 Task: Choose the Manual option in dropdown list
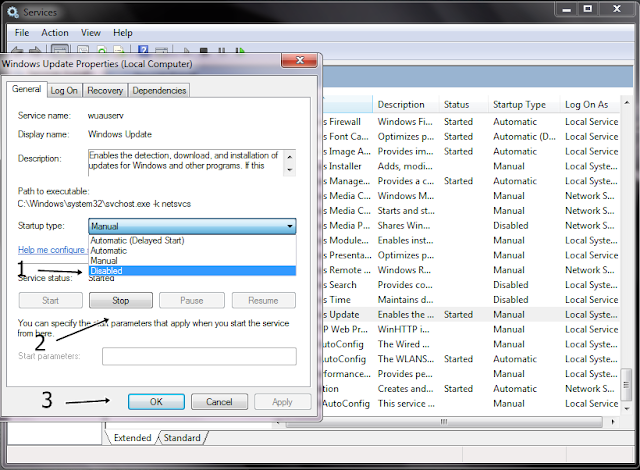pos(192,260)
